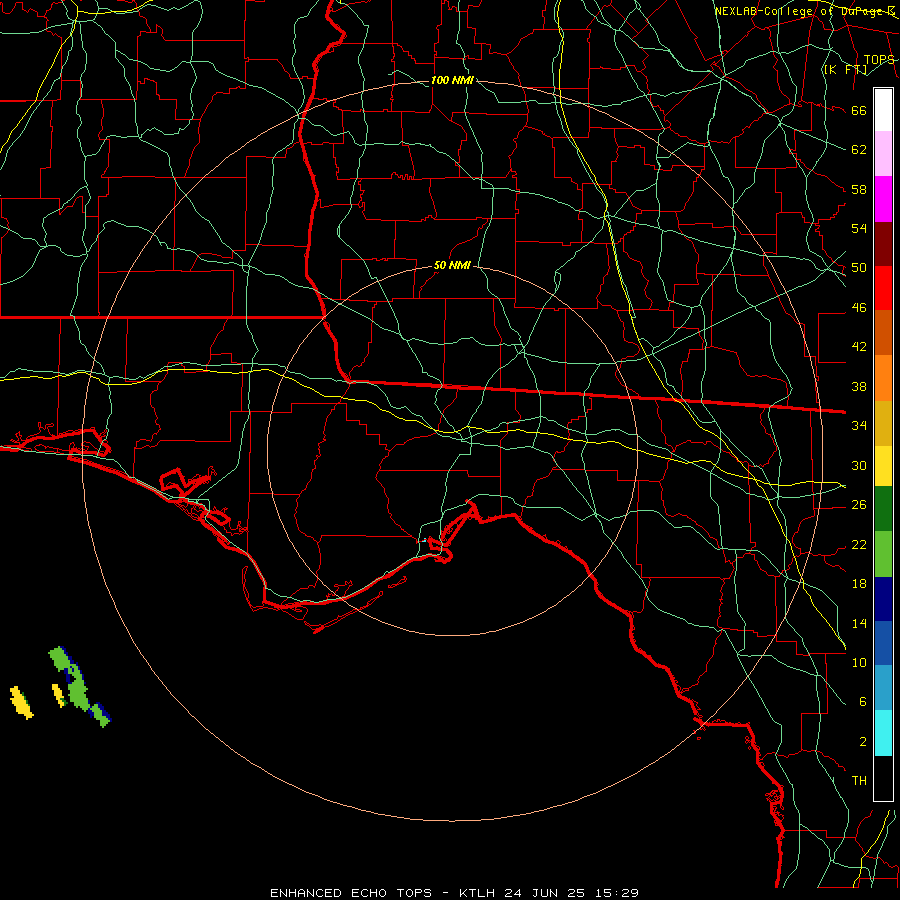
Task: Select the light blue 14 kft swatch
Action: click(x=883, y=687)
